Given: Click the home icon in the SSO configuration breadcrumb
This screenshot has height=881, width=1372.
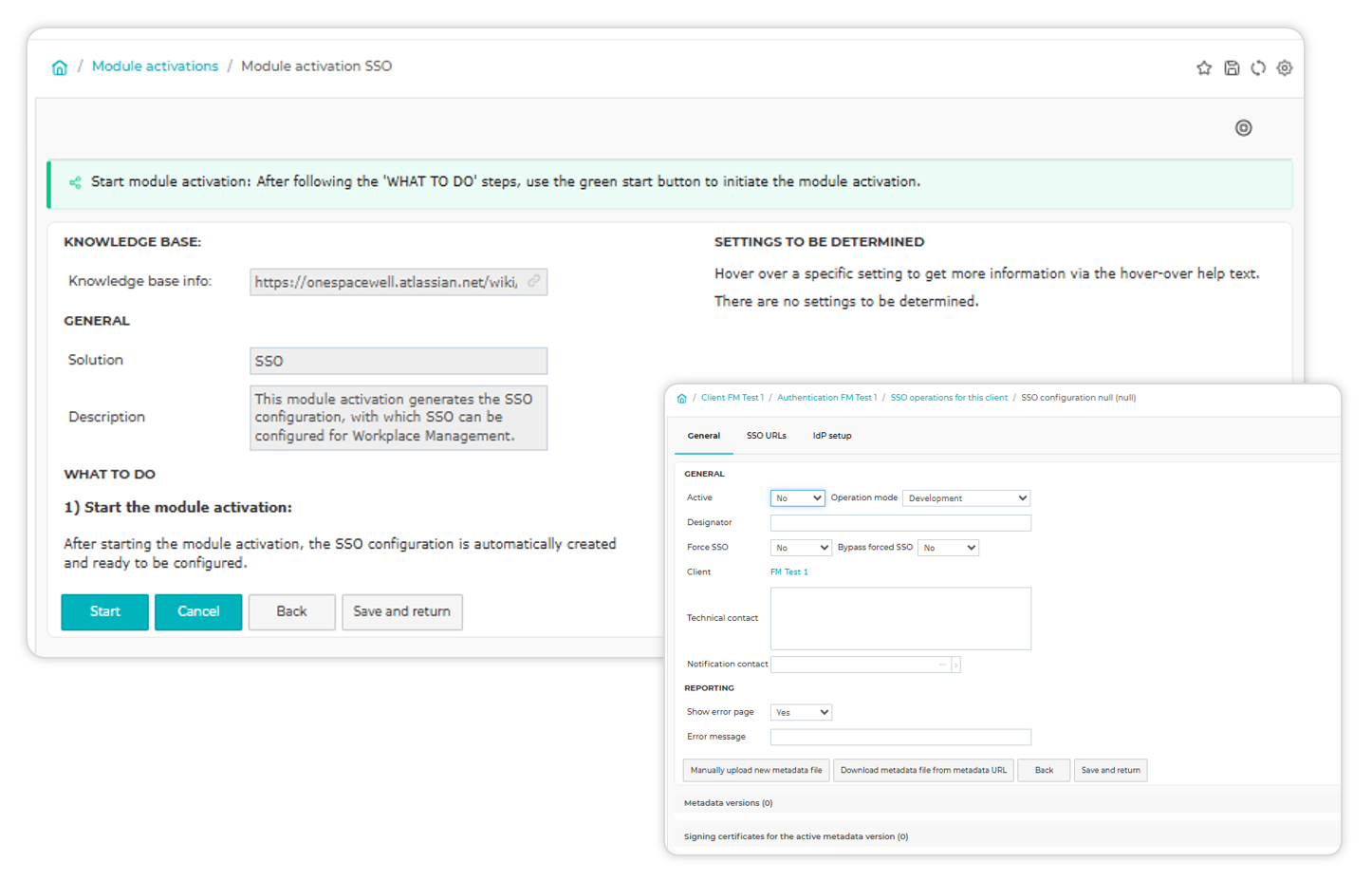Looking at the screenshot, I should coord(682,398).
